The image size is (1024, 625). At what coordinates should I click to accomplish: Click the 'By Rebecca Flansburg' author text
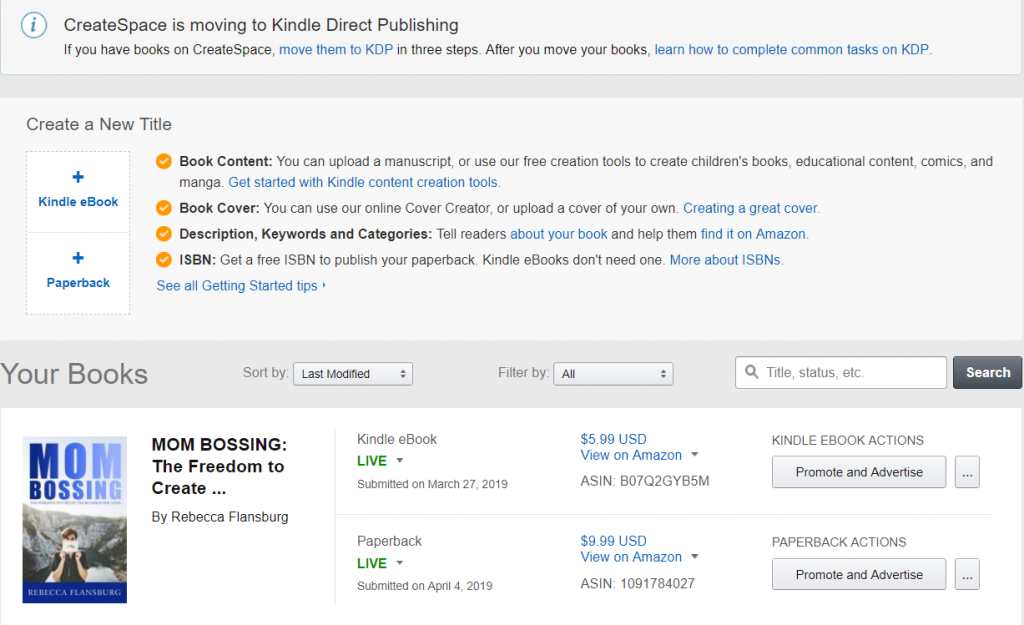(219, 517)
